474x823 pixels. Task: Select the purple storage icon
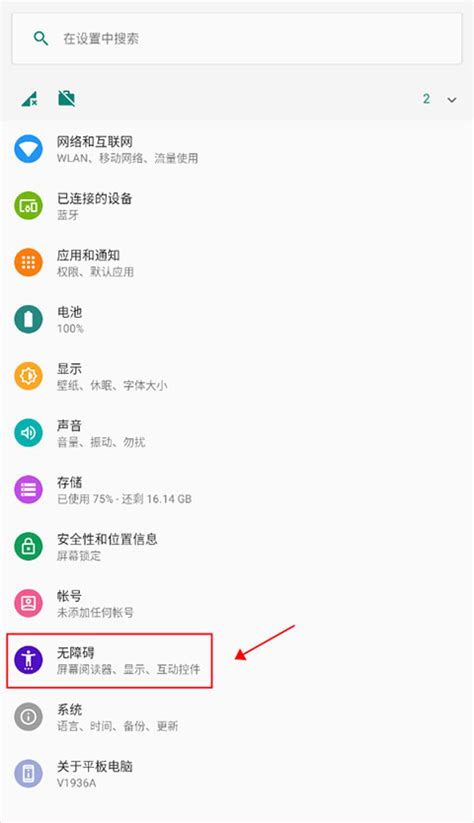point(28,490)
